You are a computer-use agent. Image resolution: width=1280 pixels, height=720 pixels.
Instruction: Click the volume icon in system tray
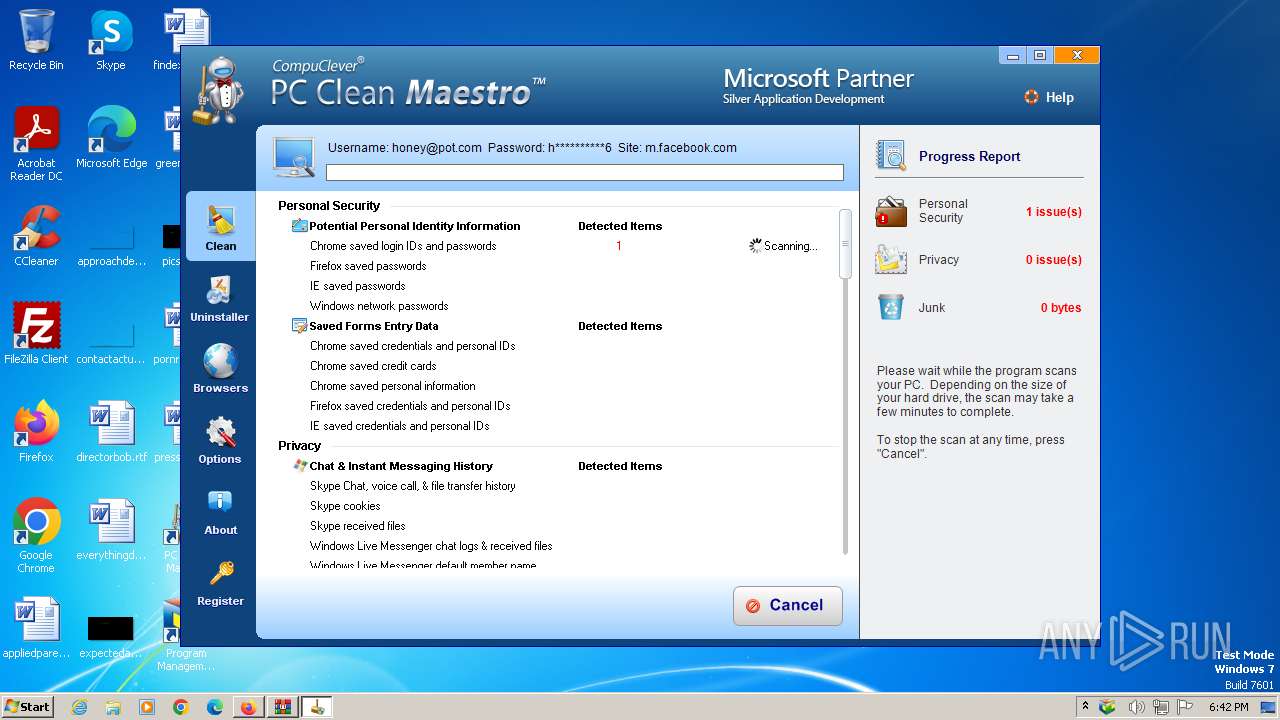[x=1137, y=707]
